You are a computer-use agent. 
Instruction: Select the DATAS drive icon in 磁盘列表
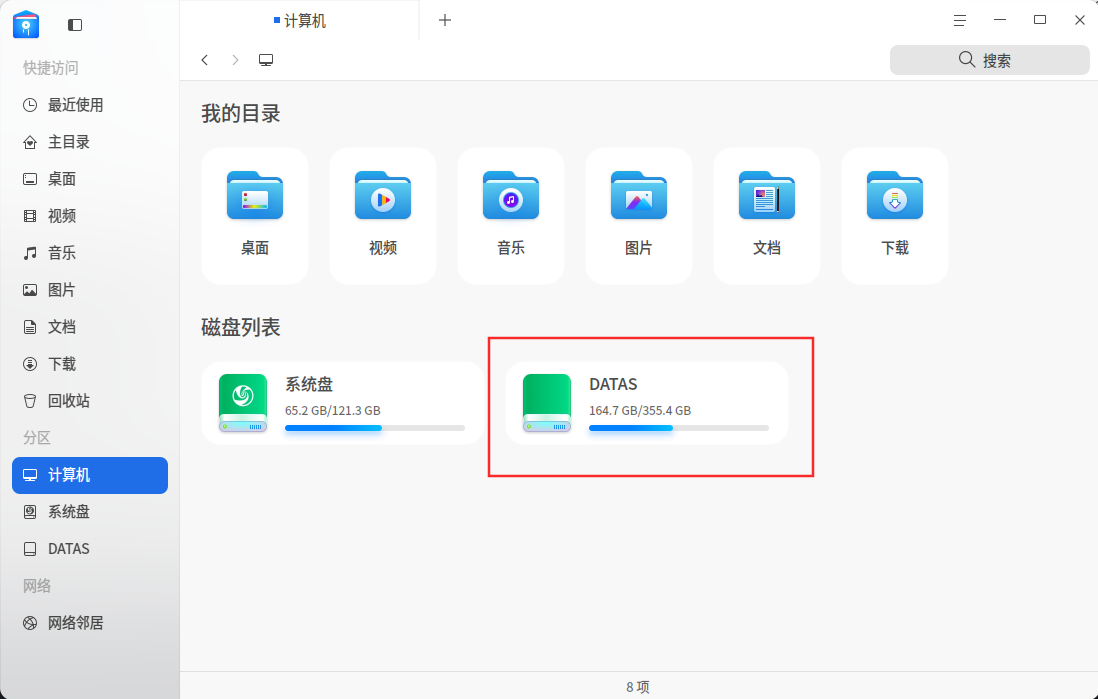coord(547,403)
